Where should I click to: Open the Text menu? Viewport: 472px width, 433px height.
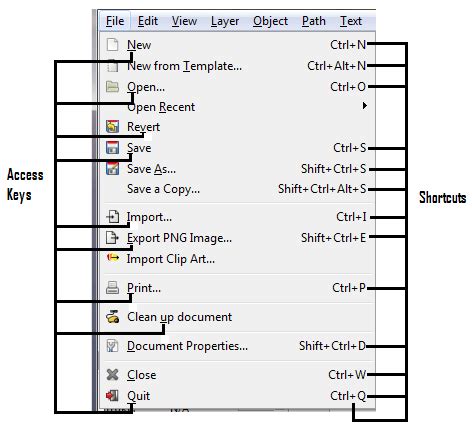pyautogui.click(x=351, y=21)
